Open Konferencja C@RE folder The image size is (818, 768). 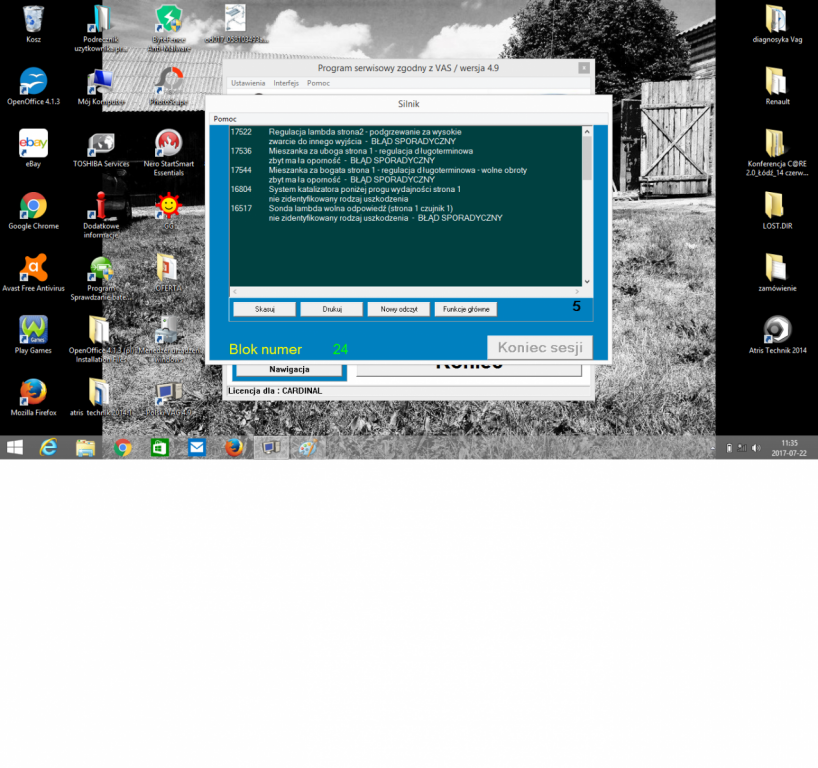pos(777,152)
